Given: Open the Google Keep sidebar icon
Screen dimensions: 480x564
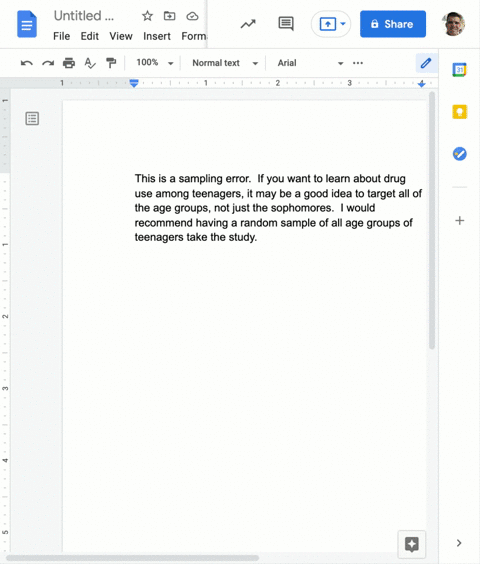Looking at the screenshot, I should tap(459, 112).
